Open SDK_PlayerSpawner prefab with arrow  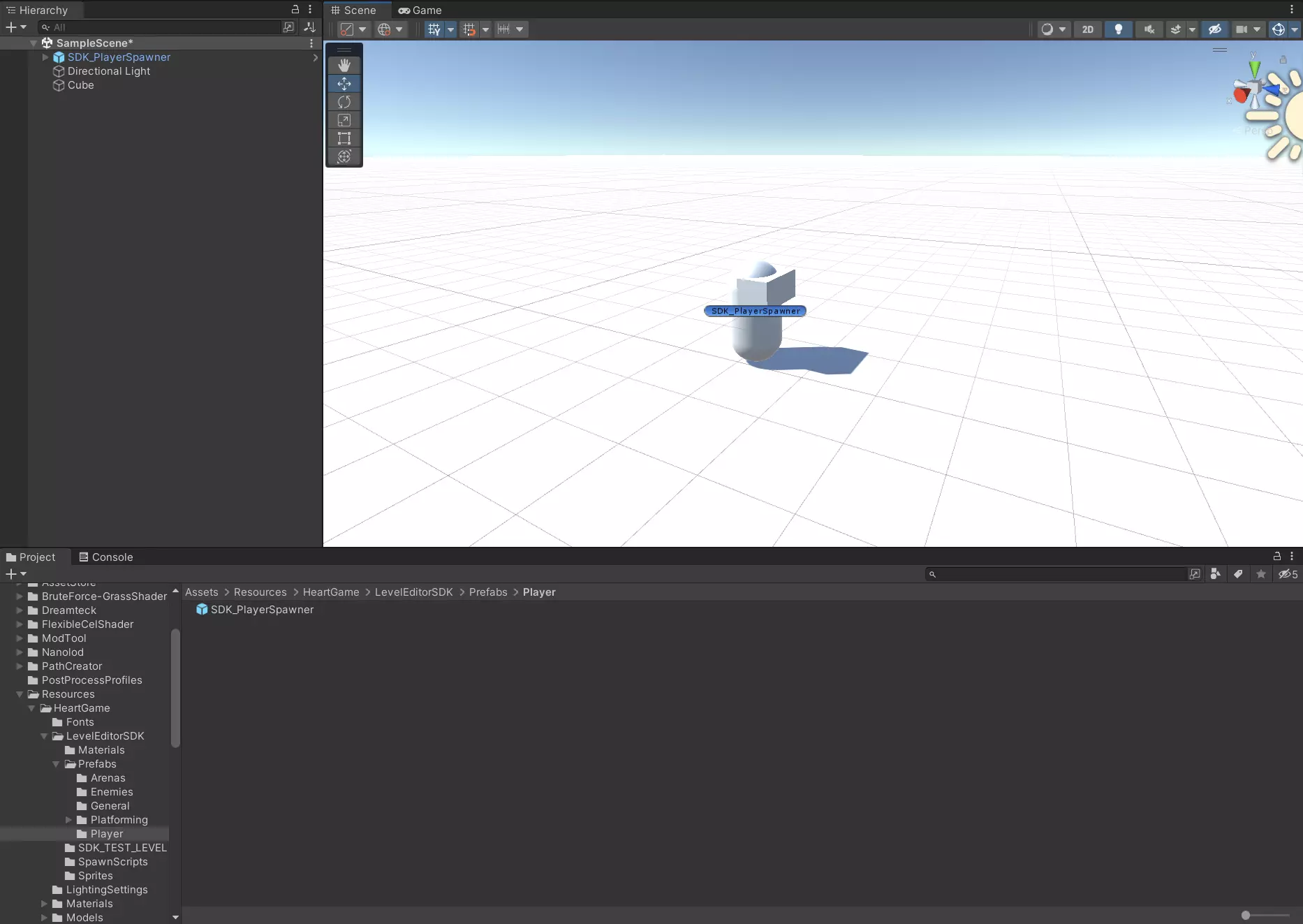point(316,57)
